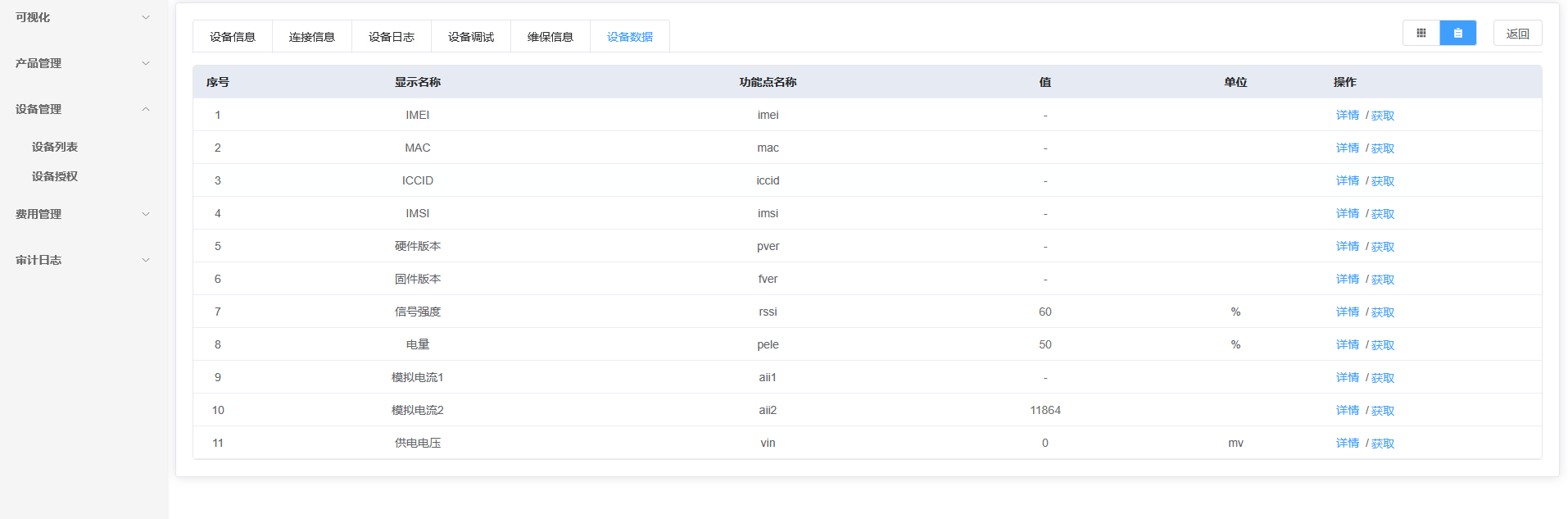
Task: Click the 操作 column header
Action: coord(1345,82)
